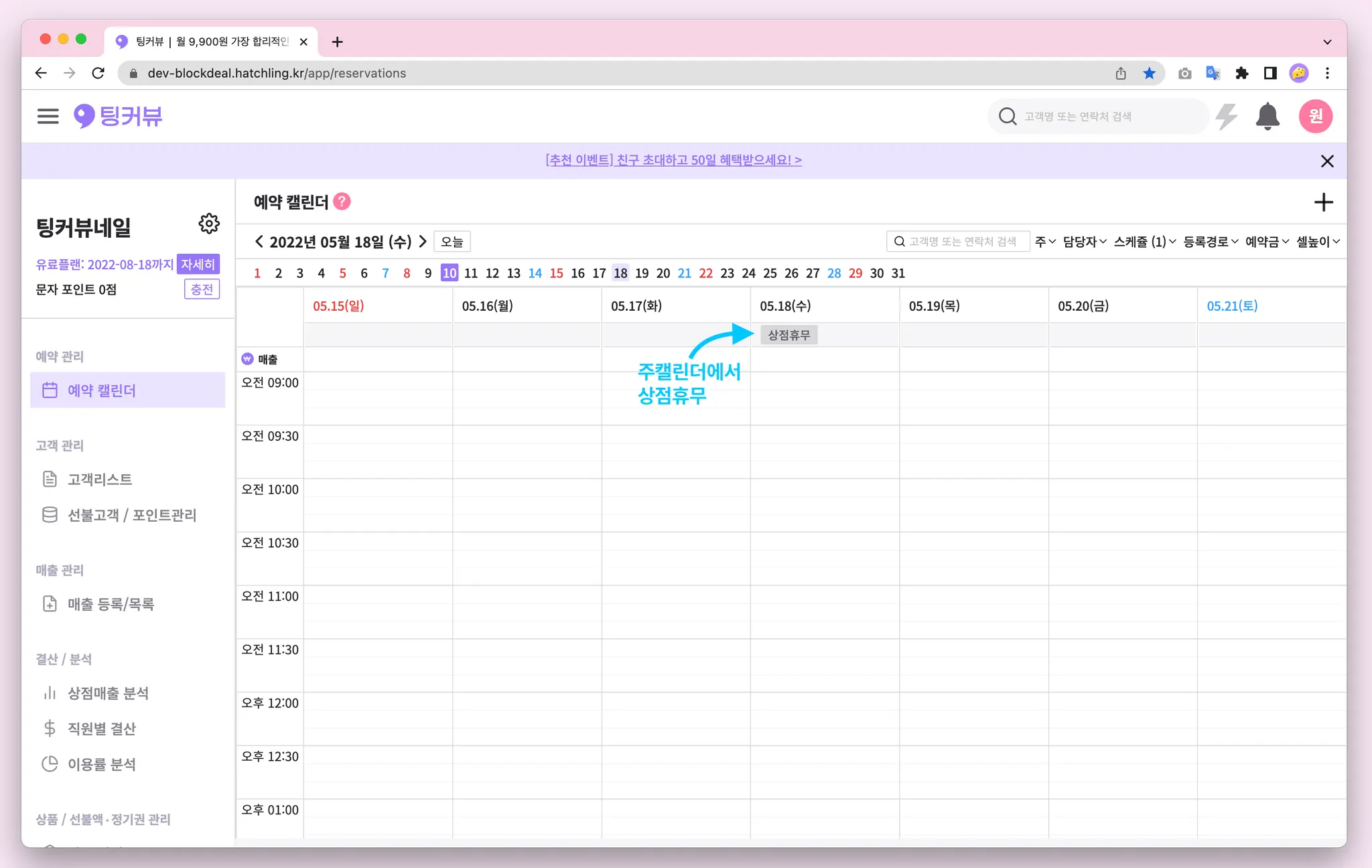Viewport: 1372px width, 868px height.
Task: Expand the 스케쥴 (1) dropdown
Action: tap(1144, 242)
